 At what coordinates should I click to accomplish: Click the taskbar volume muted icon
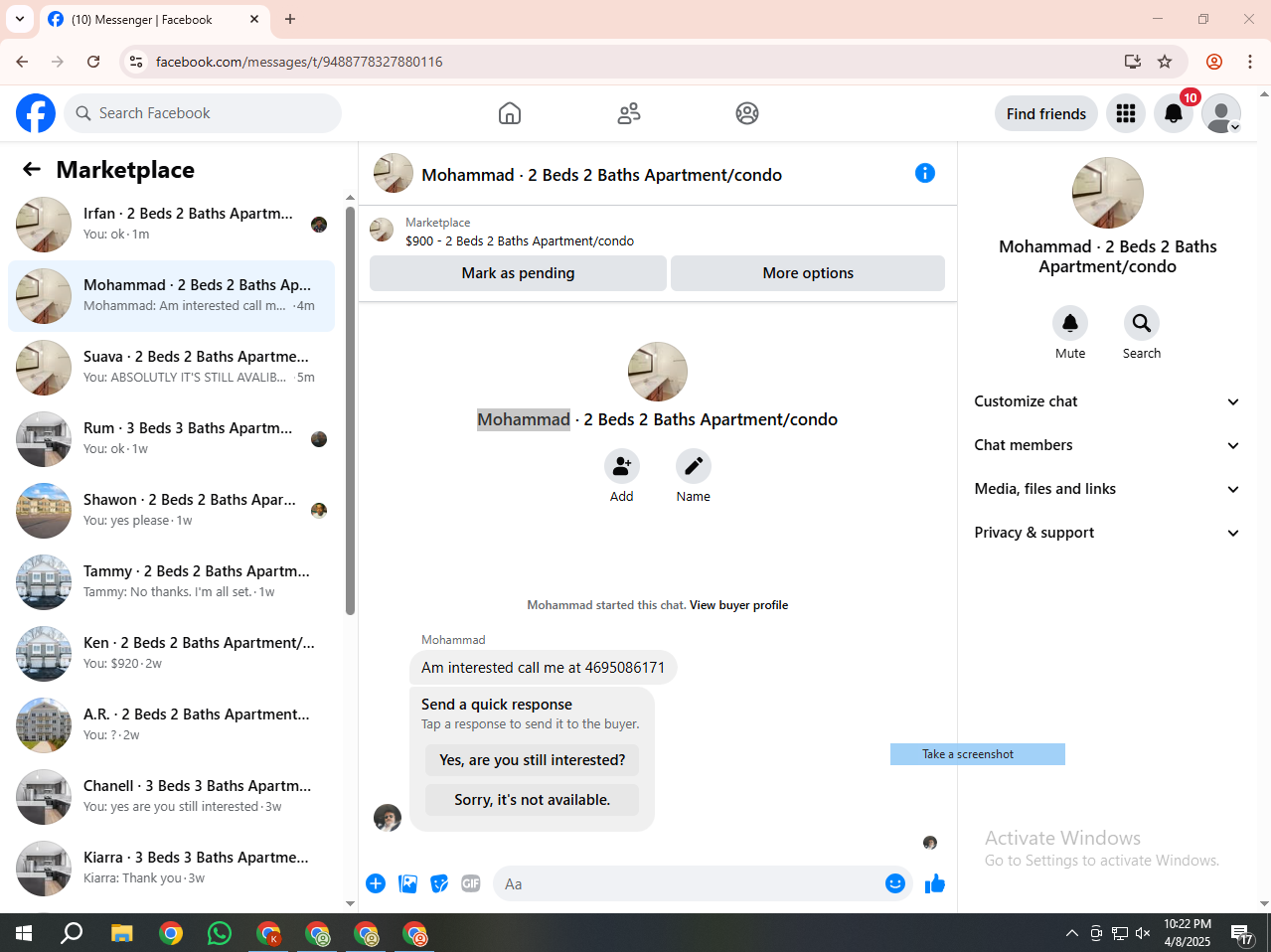pos(1143,933)
